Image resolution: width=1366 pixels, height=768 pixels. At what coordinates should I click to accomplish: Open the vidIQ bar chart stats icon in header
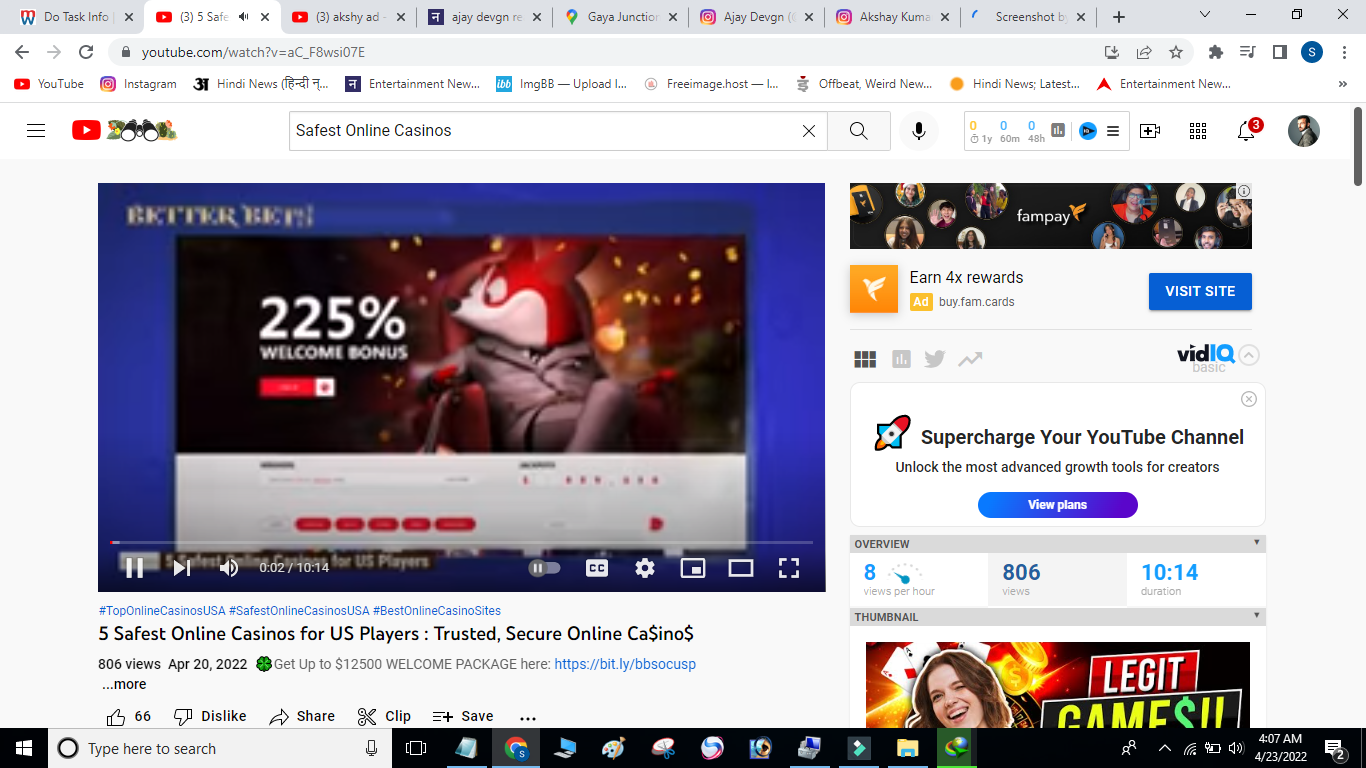pos(1058,131)
